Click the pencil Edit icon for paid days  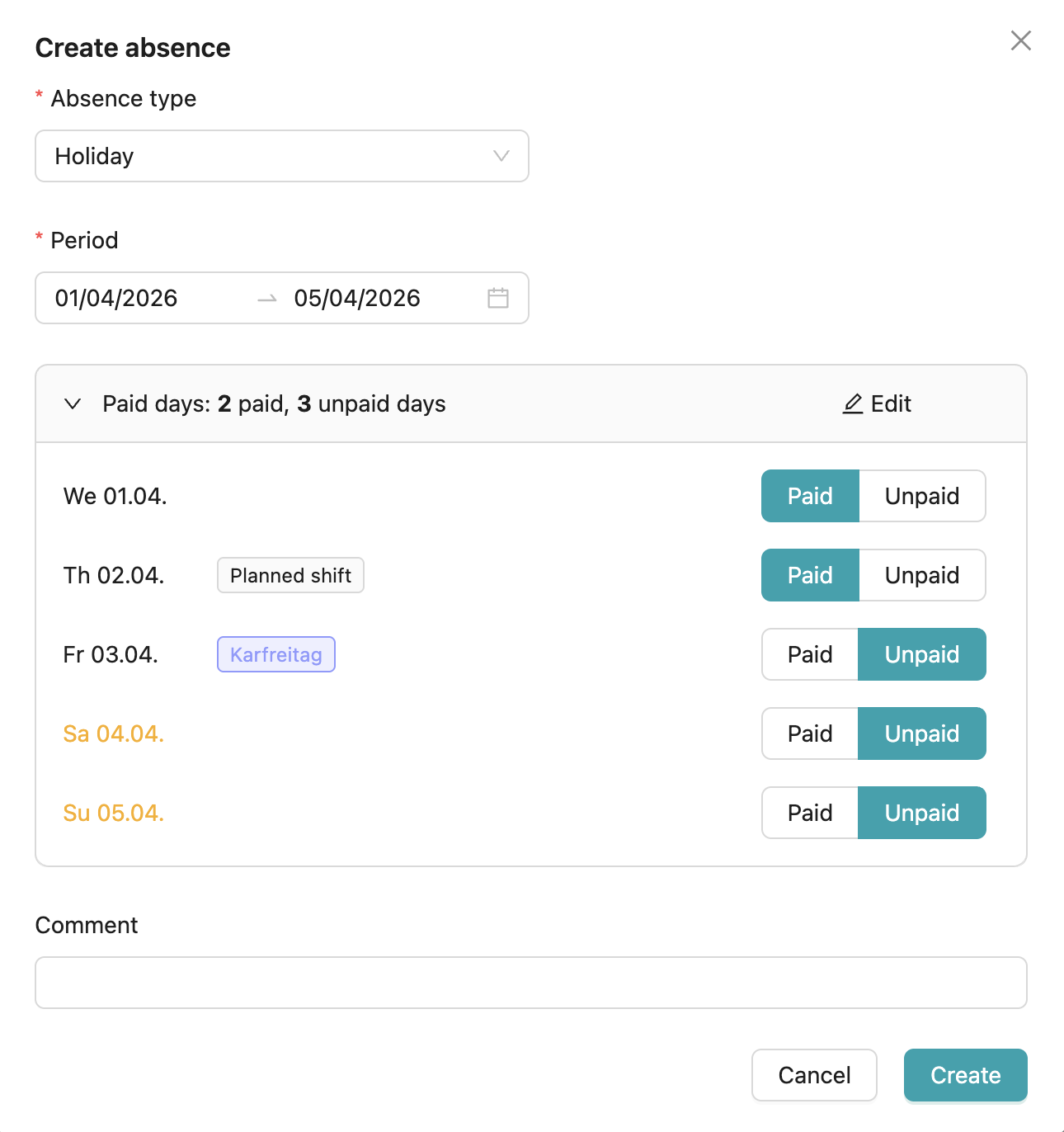coord(853,403)
